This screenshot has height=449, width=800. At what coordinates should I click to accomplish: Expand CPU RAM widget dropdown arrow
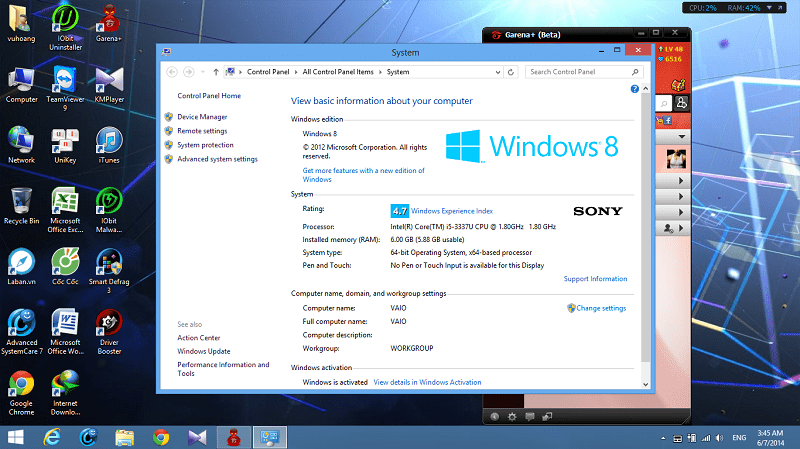coord(769,8)
